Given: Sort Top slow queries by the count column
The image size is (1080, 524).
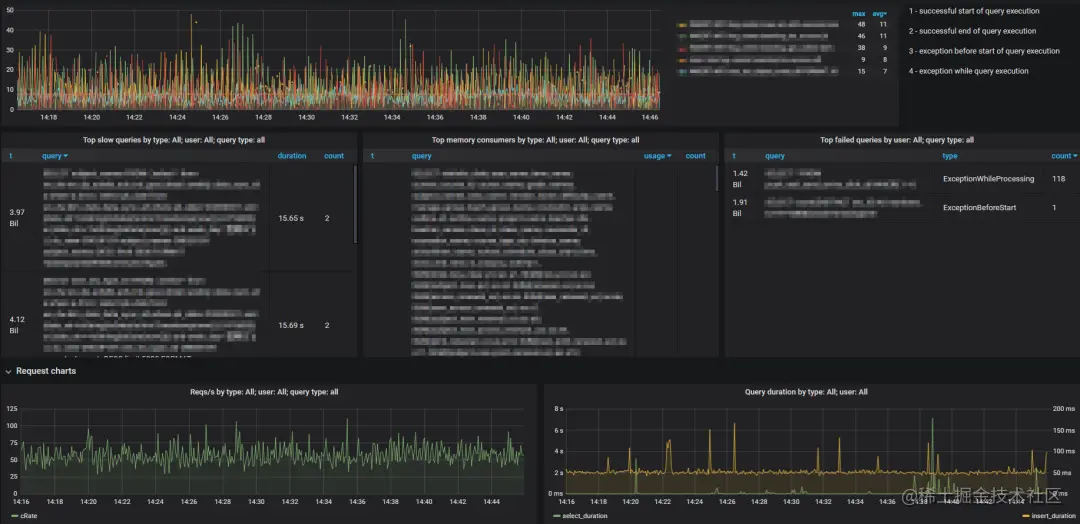Looking at the screenshot, I should coord(334,156).
